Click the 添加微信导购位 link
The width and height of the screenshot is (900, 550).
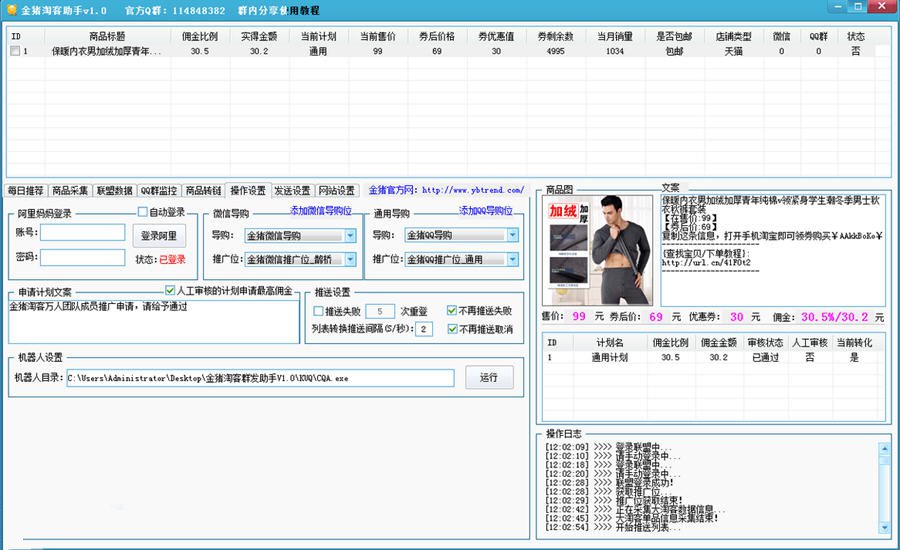[320, 211]
